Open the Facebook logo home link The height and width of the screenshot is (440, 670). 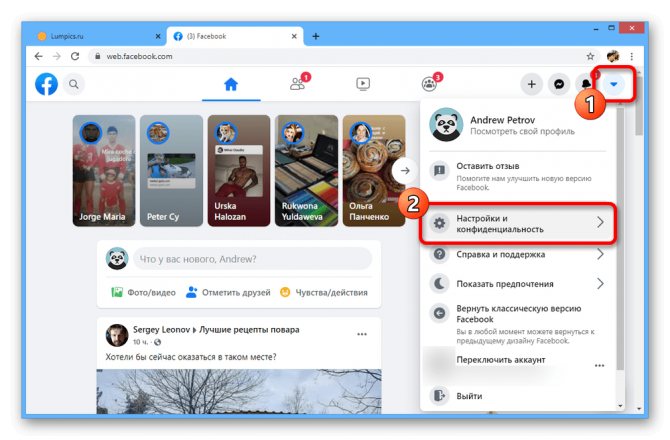click(x=46, y=84)
